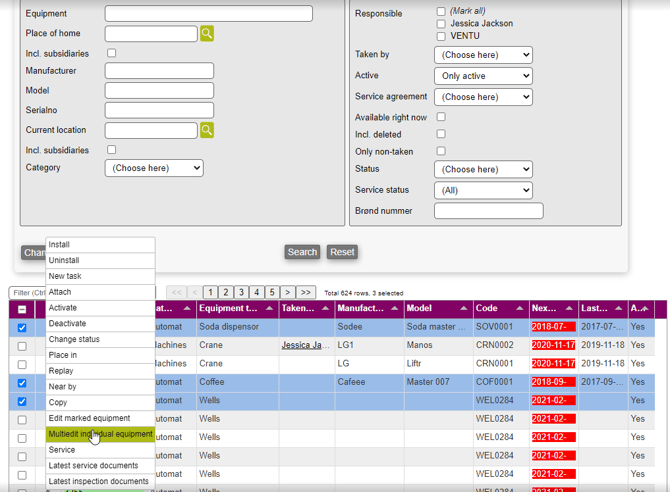Sort by Model column arrow

click(464, 308)
